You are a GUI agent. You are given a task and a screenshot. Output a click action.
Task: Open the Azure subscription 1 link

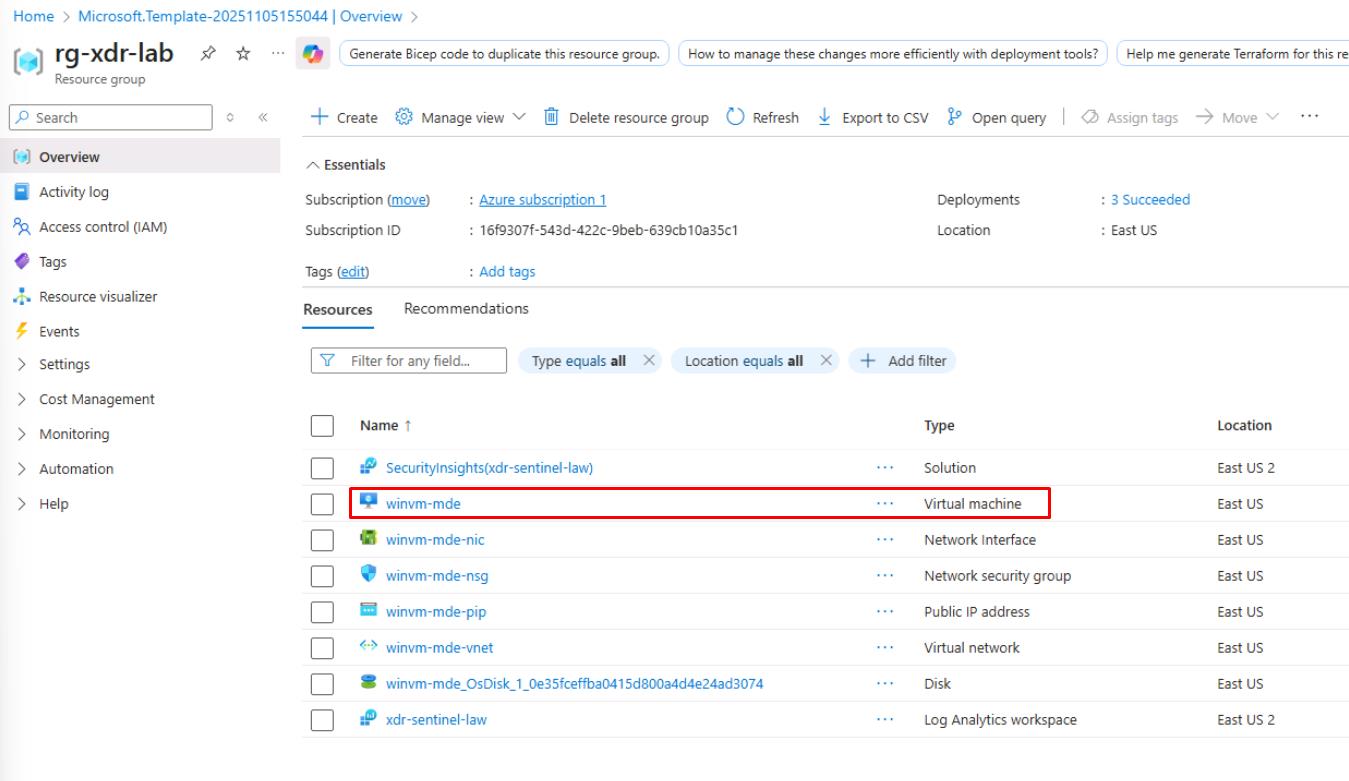pos(542,200)
